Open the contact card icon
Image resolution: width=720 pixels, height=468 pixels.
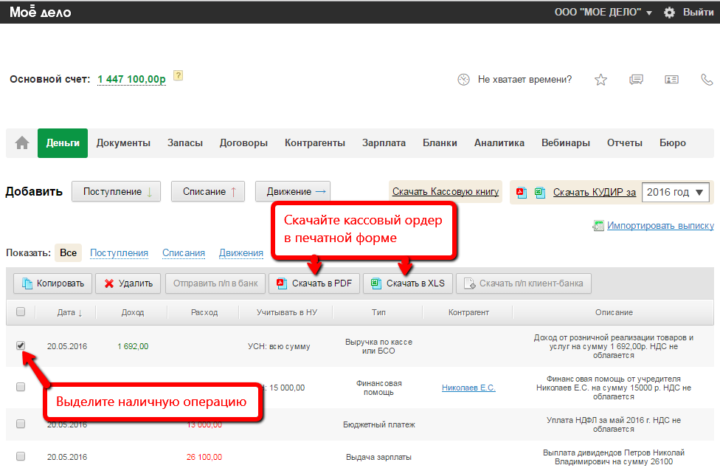click(671, 80)
